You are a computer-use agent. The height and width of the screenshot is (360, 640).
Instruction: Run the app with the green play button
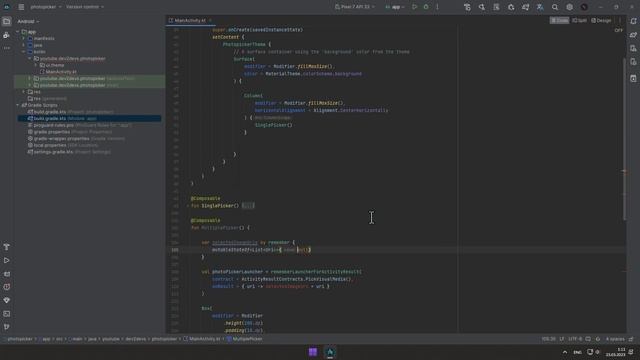[x=414, y=7]
